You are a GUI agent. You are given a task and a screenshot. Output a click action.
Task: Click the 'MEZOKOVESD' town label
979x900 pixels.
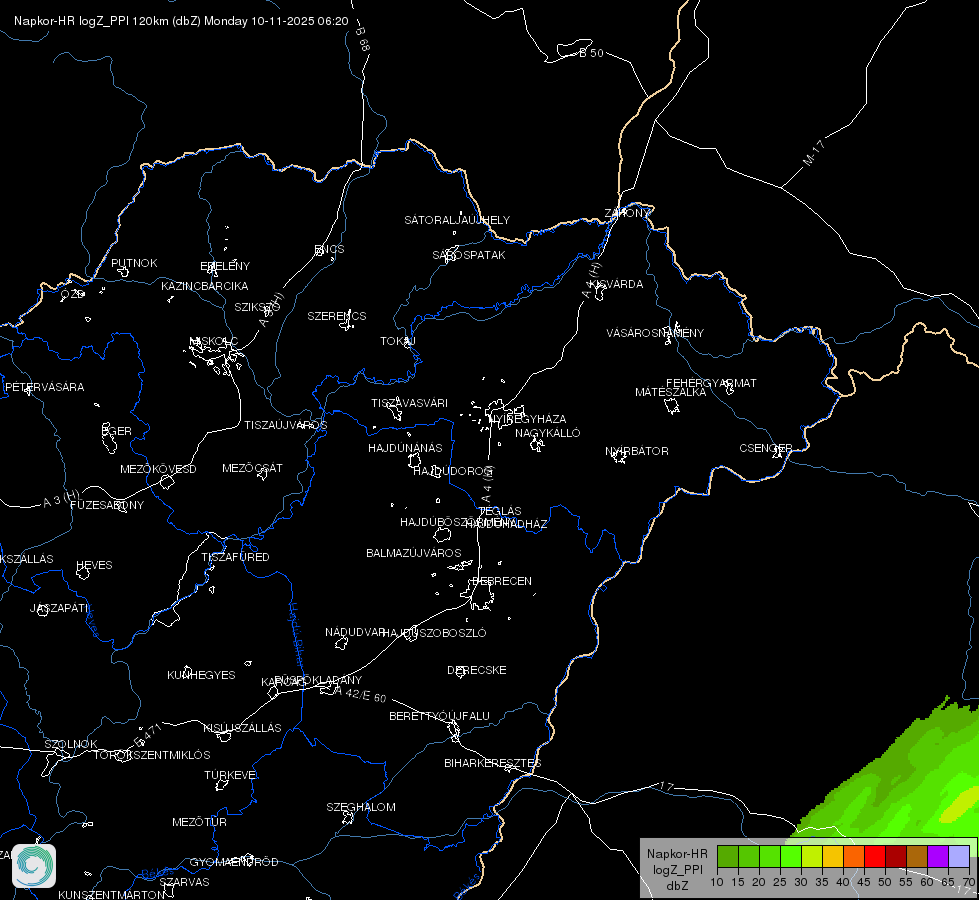pos(158,469)
